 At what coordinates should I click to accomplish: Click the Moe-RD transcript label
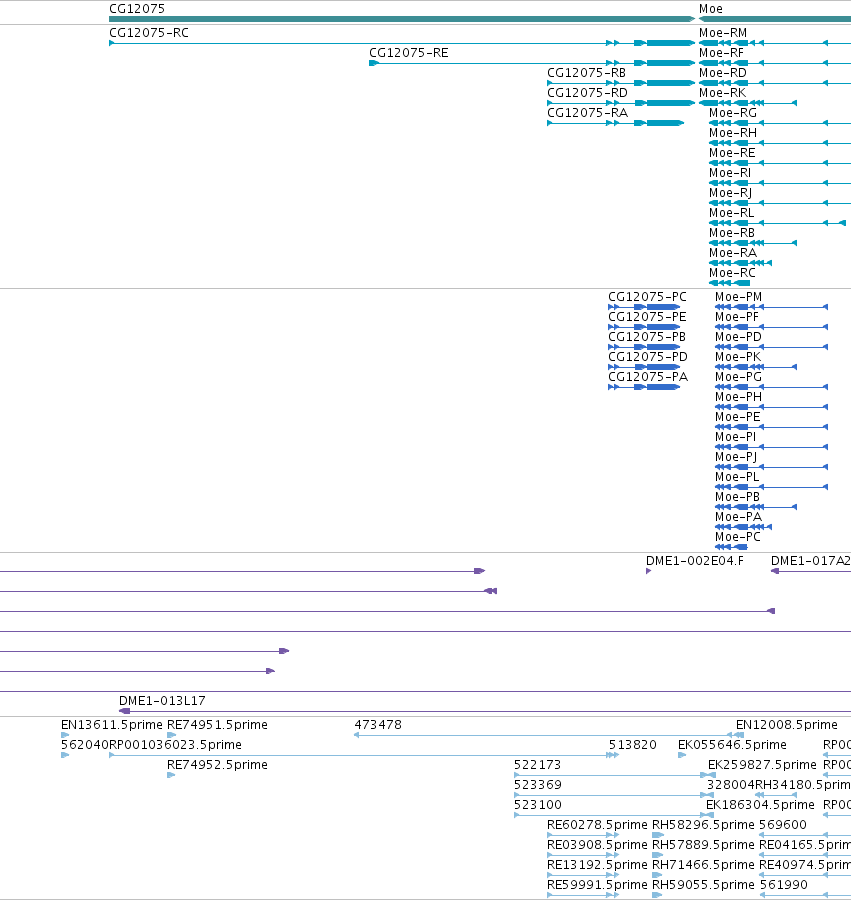(x=723, y=73)
